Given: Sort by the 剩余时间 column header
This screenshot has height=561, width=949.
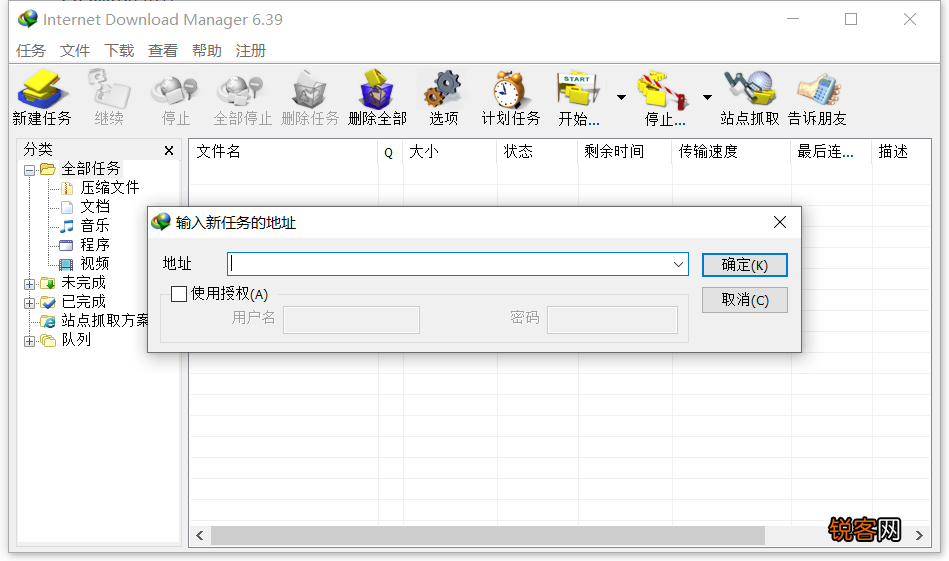Looking at the screenshot, I should tap(625, 151).
